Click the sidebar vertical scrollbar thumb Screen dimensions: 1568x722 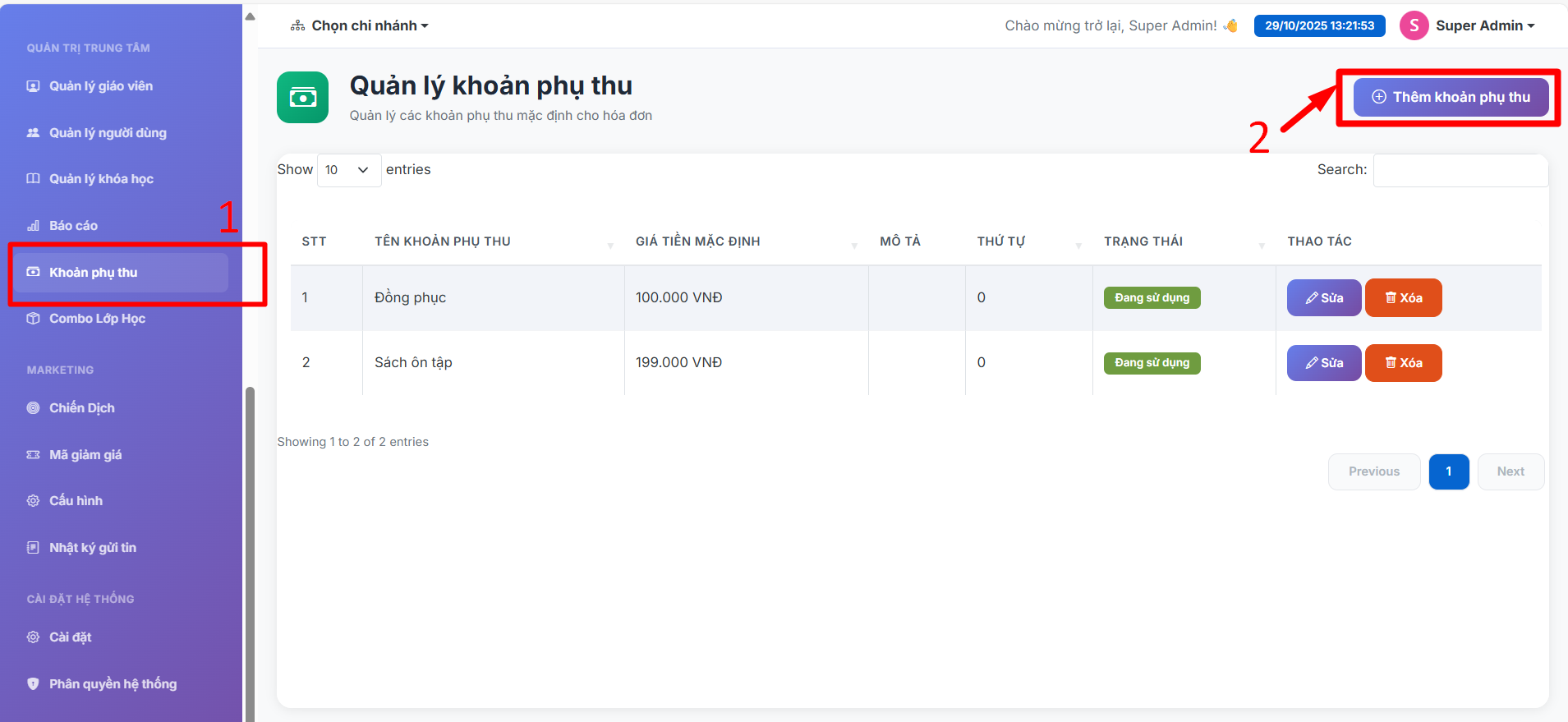coord(250,550)
